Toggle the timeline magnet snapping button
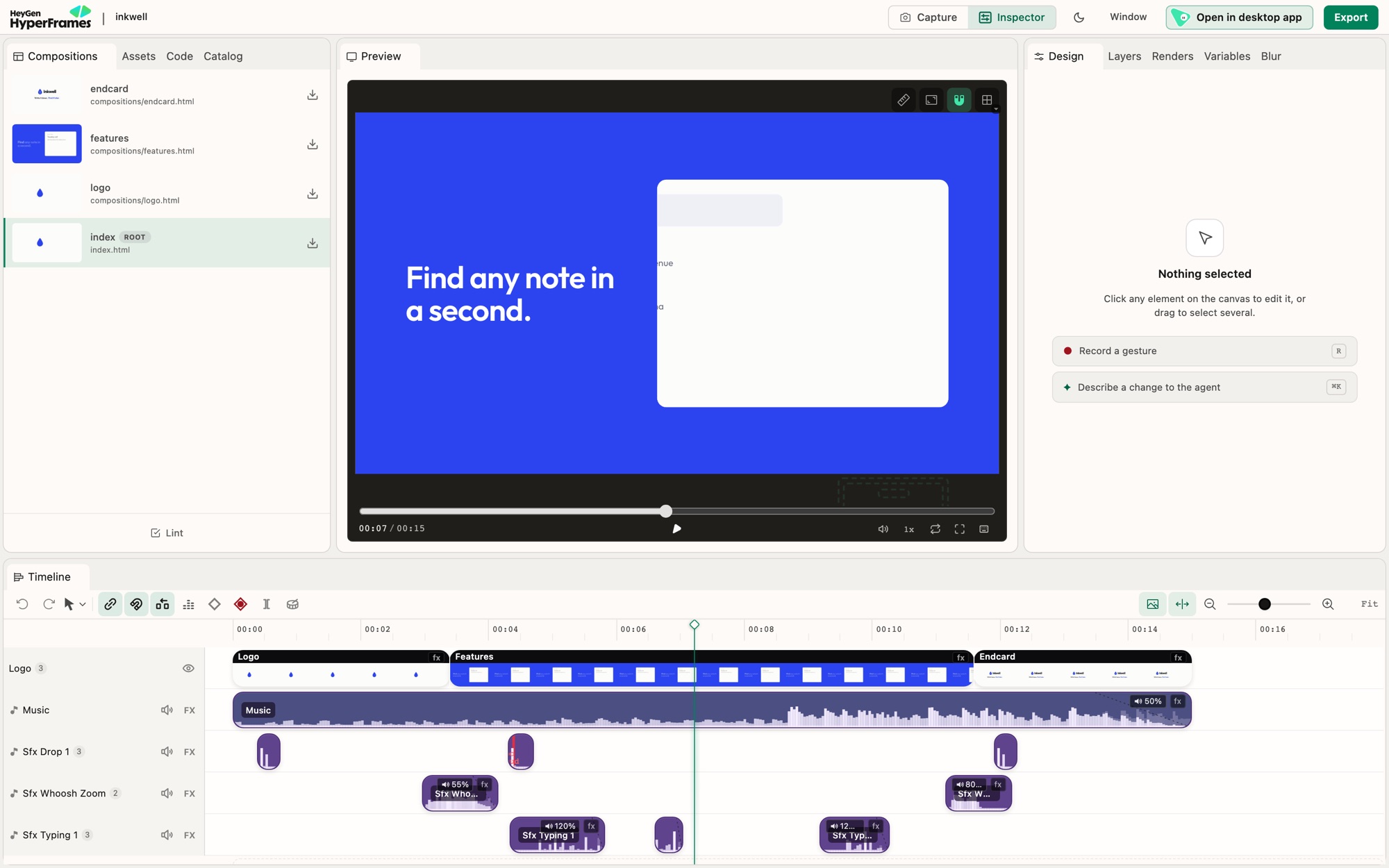The image size is (1389, 868). (136, 604)
